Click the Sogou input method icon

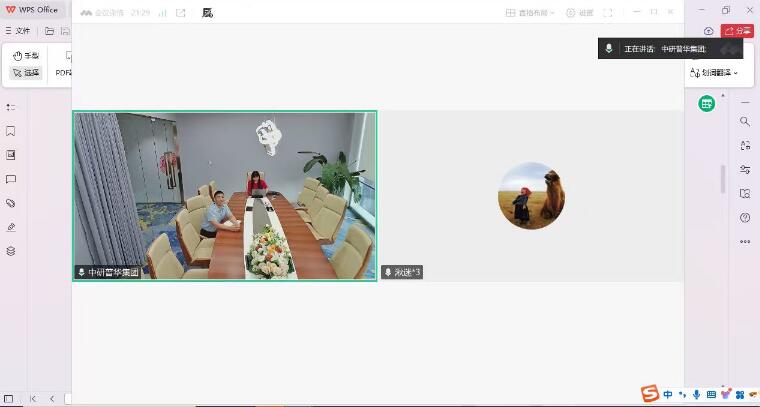pyautogui.click(x=649, y=393)
